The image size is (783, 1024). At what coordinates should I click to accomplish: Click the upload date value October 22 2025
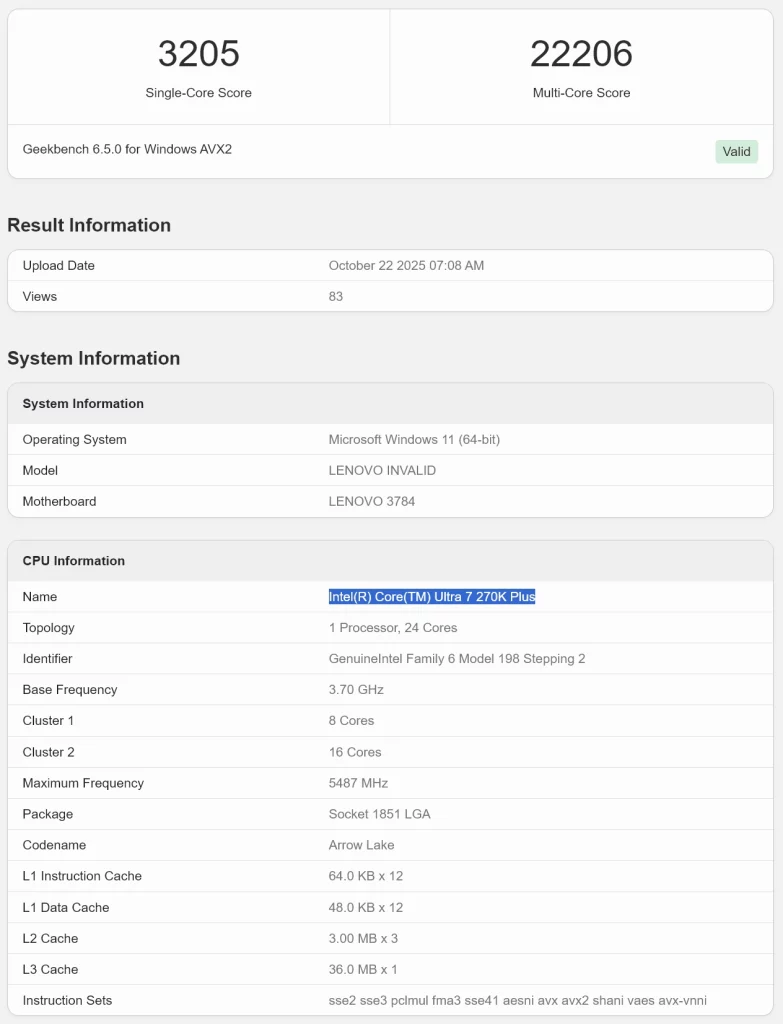click(406, 266)
